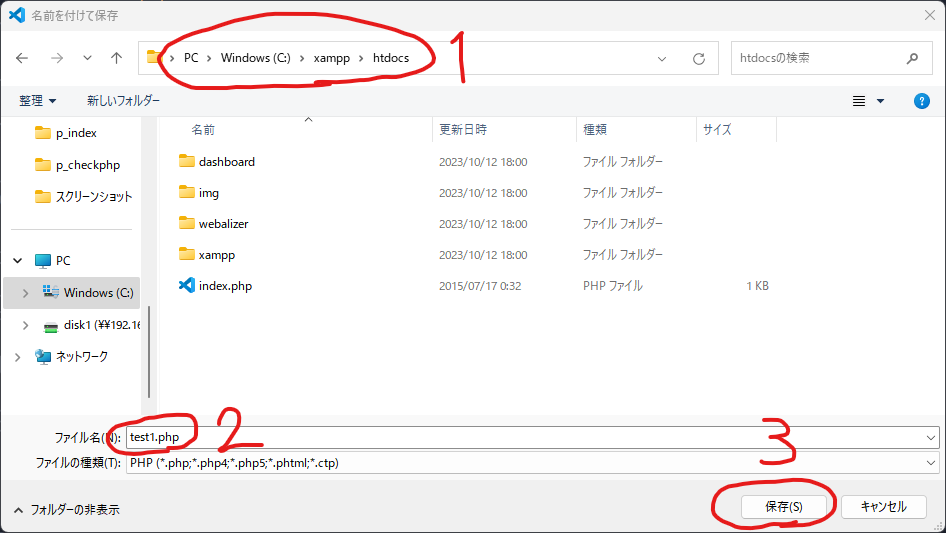Expand the address bar history dropdown
Image resolution: width=946 pixels, height=533 pixels.
click(662, 58)
